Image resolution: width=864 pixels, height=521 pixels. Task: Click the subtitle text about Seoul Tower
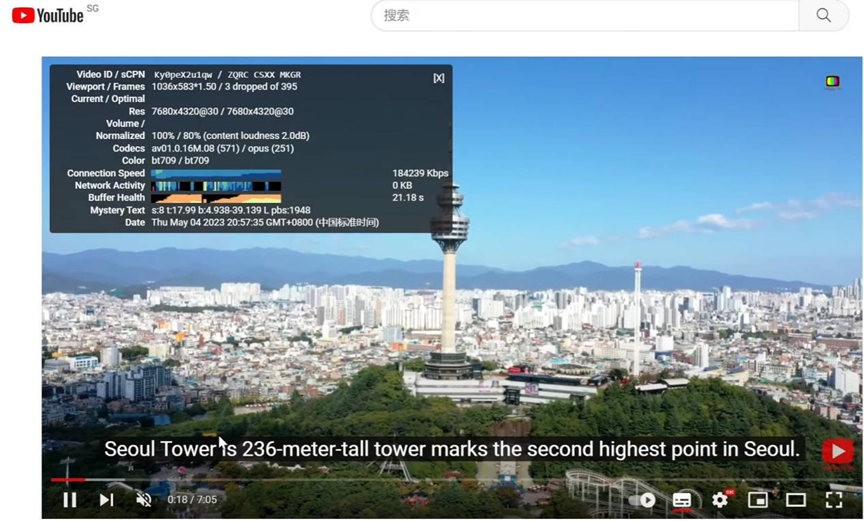(452, 450)
